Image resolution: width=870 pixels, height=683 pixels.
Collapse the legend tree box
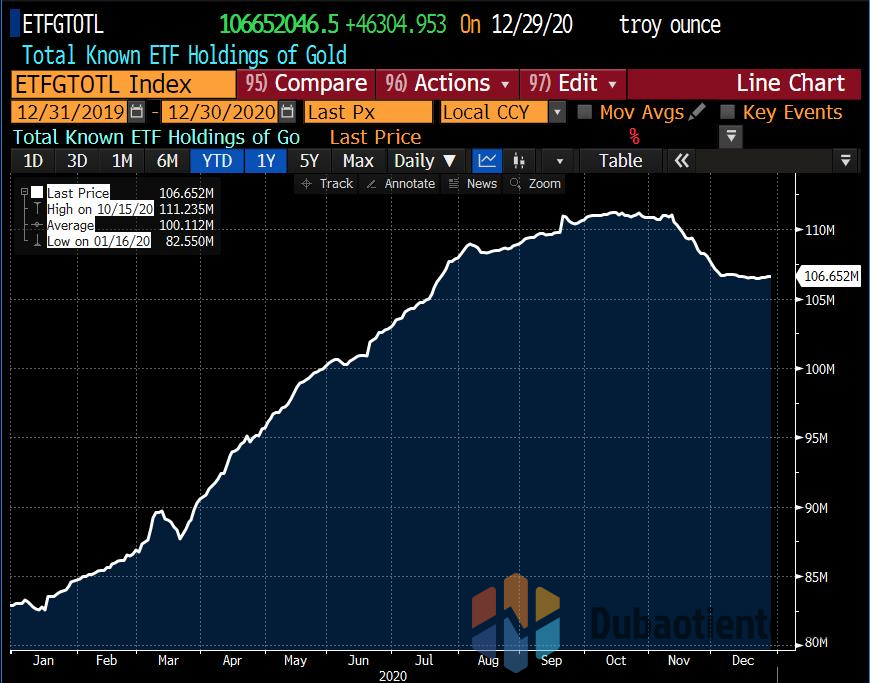click(24, 192)
